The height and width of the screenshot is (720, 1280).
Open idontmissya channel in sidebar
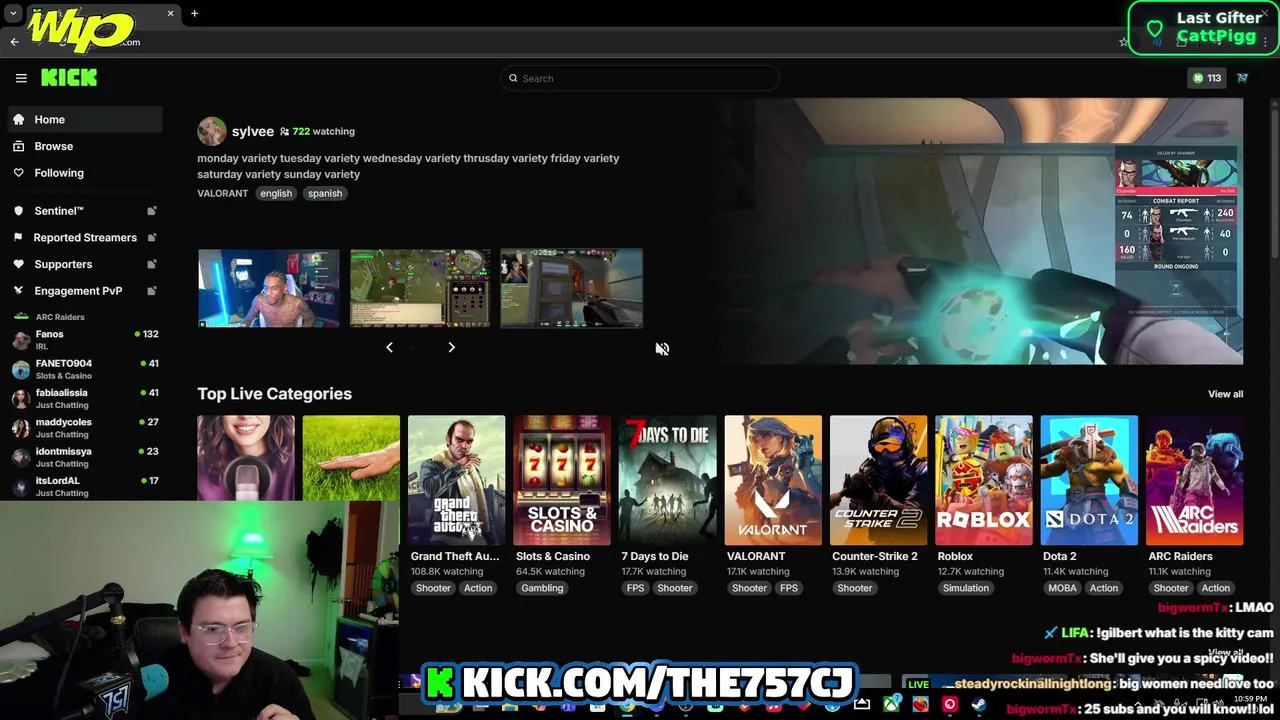(x=84, y=457)
